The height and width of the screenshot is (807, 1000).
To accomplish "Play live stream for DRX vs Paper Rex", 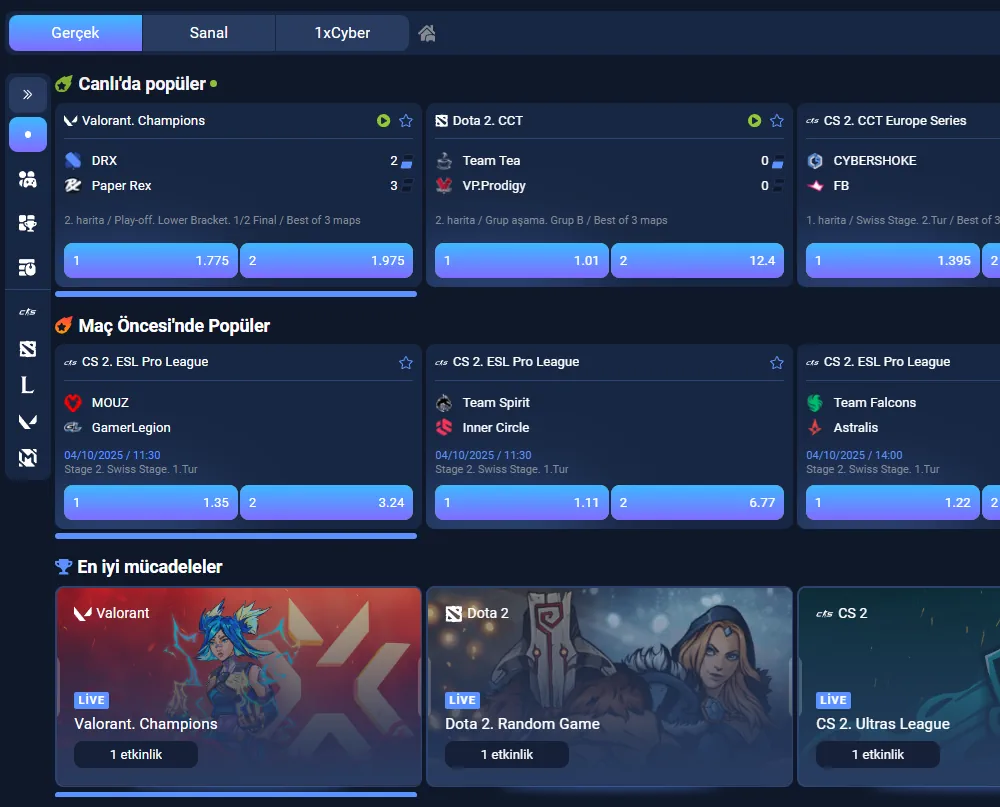I will tap(383, 121).
